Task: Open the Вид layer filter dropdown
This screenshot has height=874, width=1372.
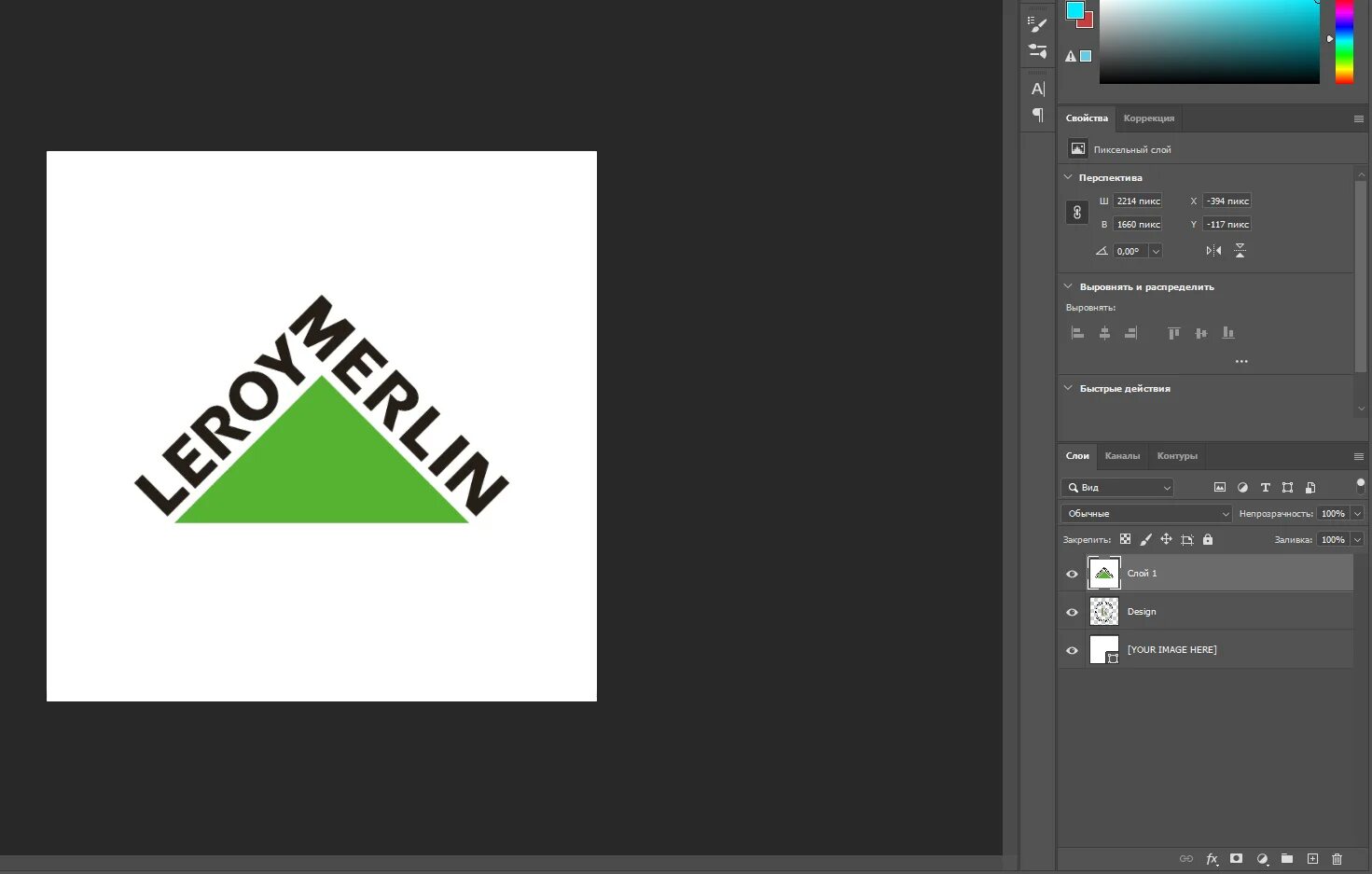Action: pos(1117,487)
